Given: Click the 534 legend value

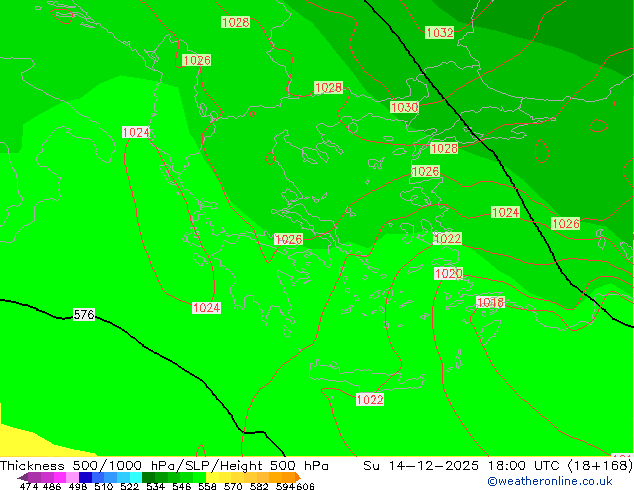Looking at the screenshot, I should [155, 486].
